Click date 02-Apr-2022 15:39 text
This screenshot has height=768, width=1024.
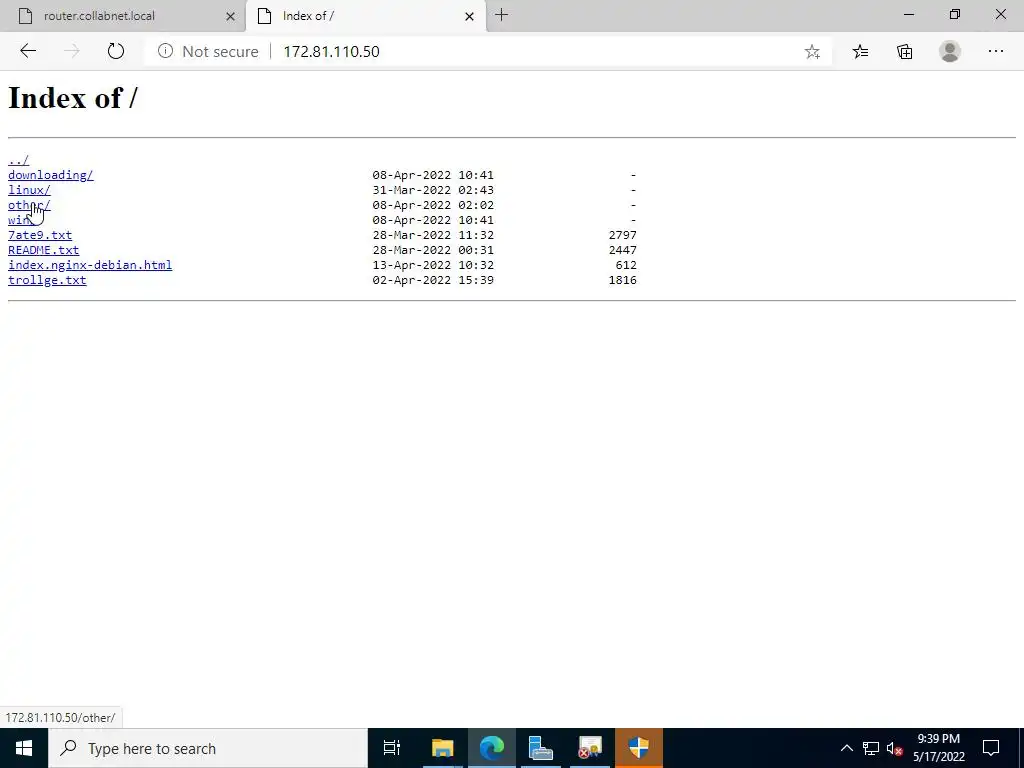tap(433, 280)
